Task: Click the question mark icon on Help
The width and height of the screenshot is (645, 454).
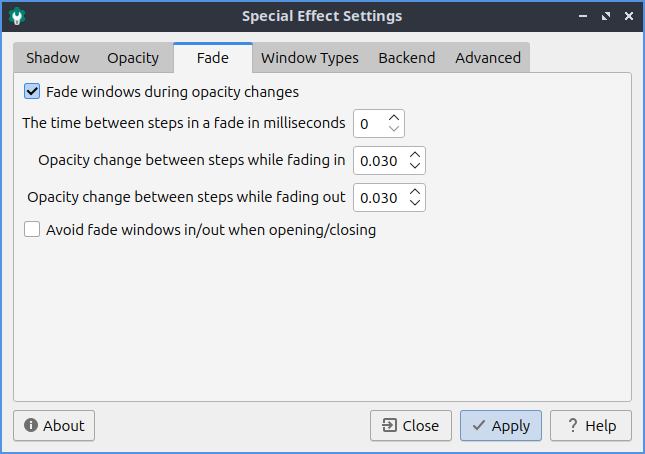Action: click(569, 426)
